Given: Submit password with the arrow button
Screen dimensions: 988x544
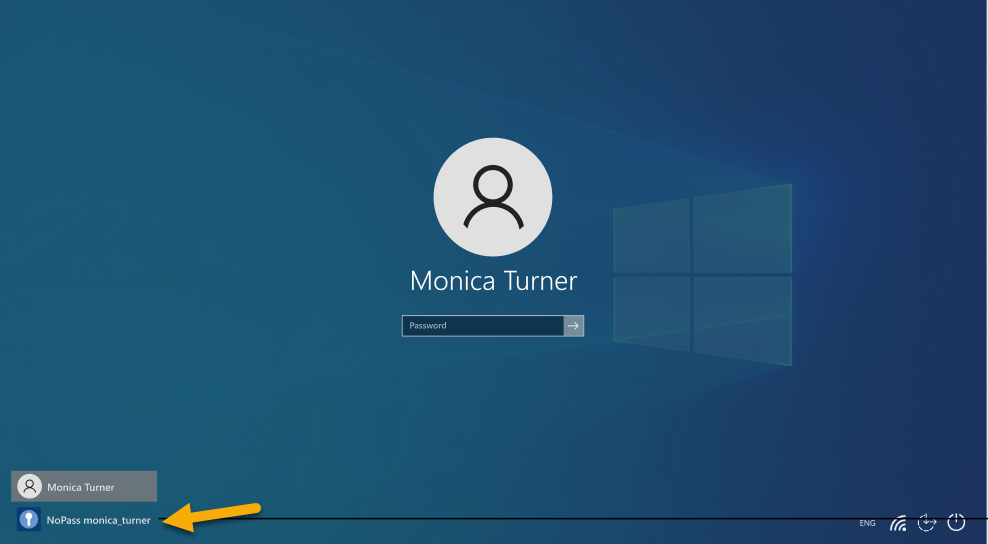Looking at the screenshot, I should click(x=574, y=326).
